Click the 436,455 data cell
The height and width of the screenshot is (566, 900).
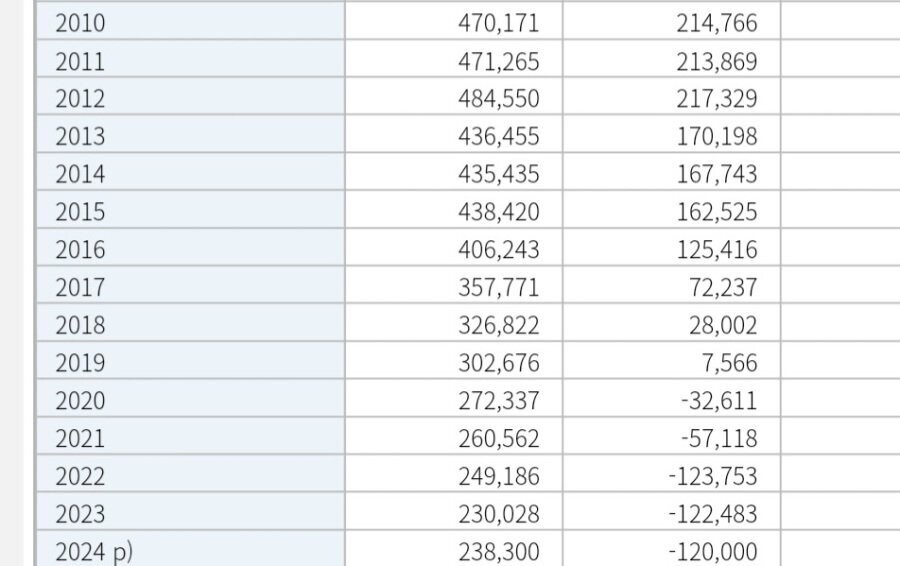pyautogui.click(x=453, y=134)
